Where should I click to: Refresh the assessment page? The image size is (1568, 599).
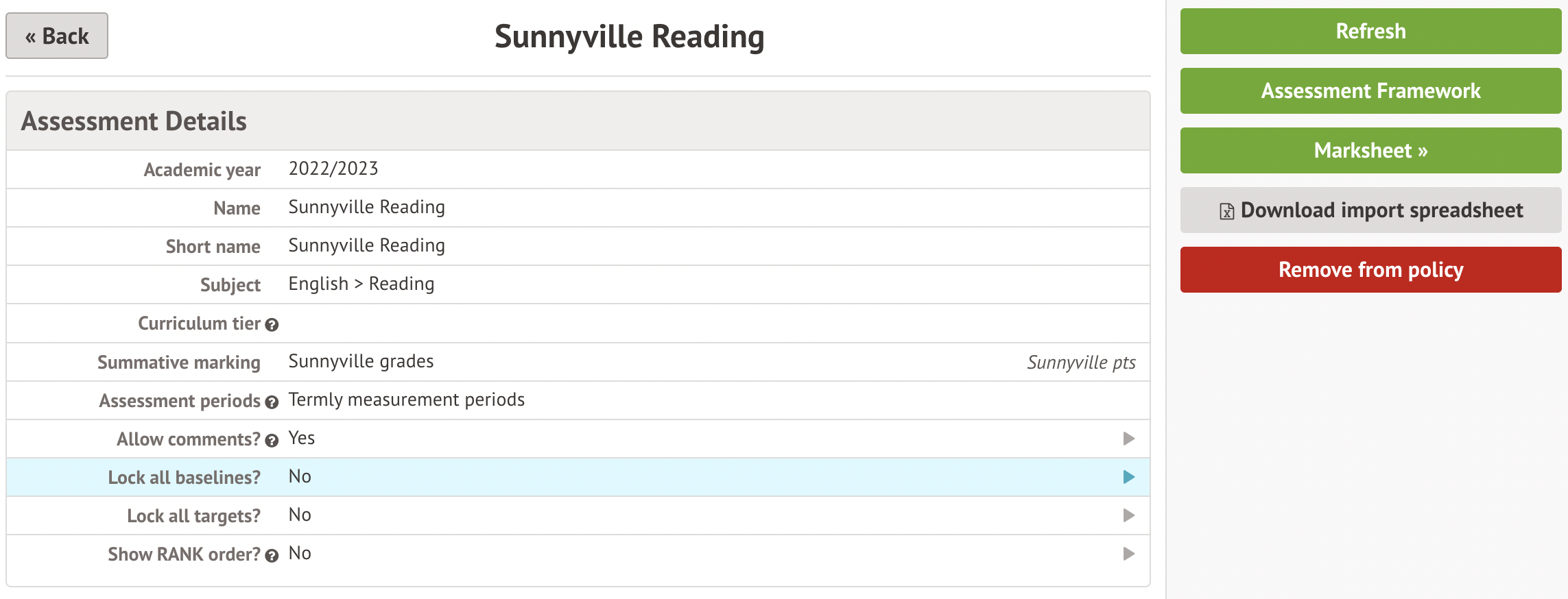click(x=1370, y=32)
